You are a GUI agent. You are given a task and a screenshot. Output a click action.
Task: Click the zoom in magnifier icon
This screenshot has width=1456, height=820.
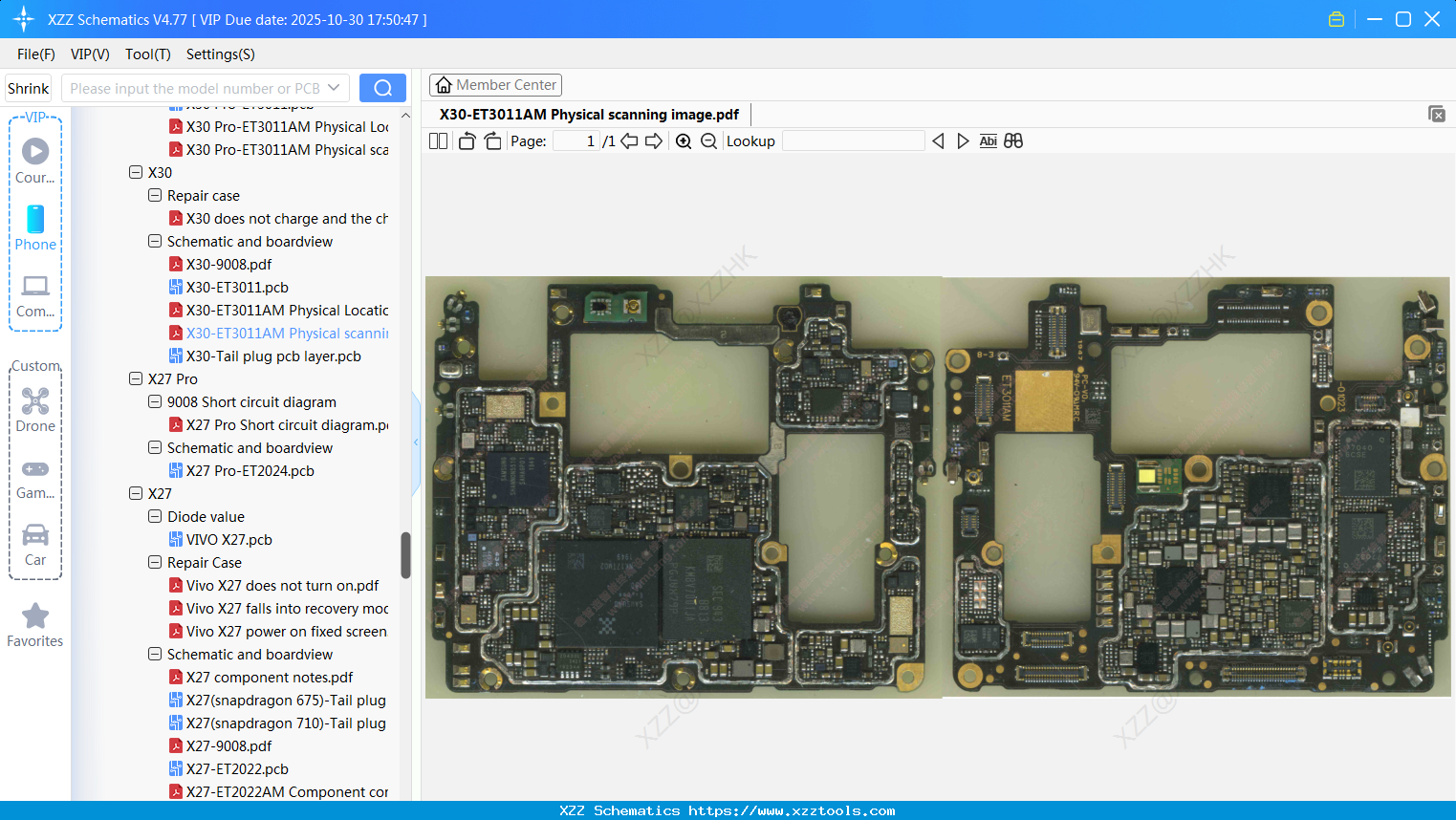(684, 141)
